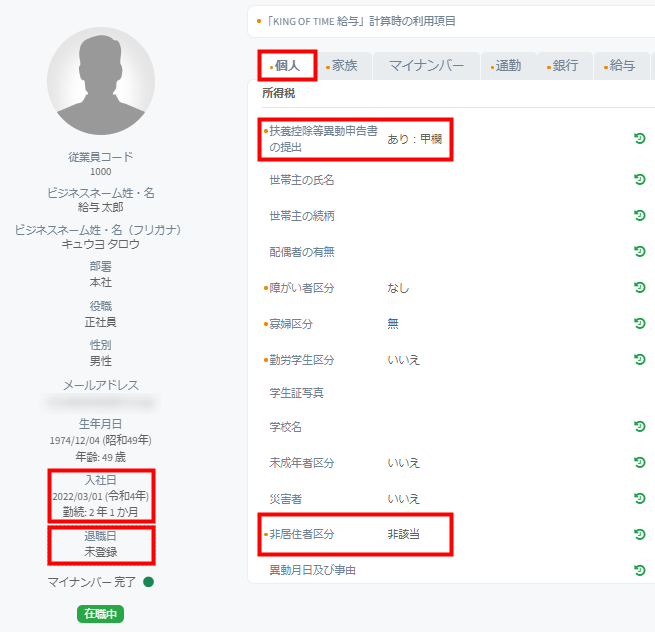Click the green マイナンバー完了 status dot
This screenshot has height=632, width=655.
(x=148, y=581)
